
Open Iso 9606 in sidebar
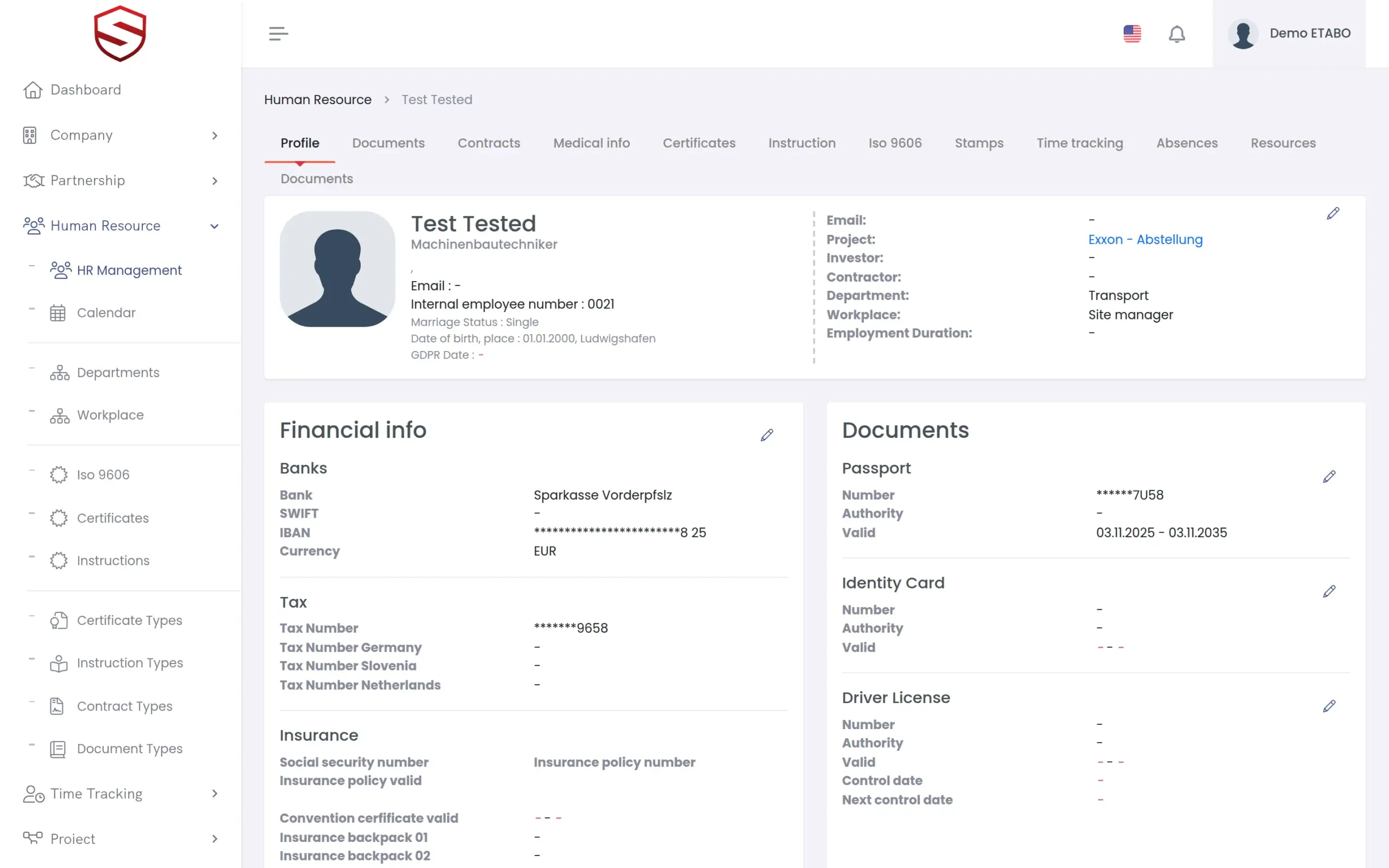(90, 475)
